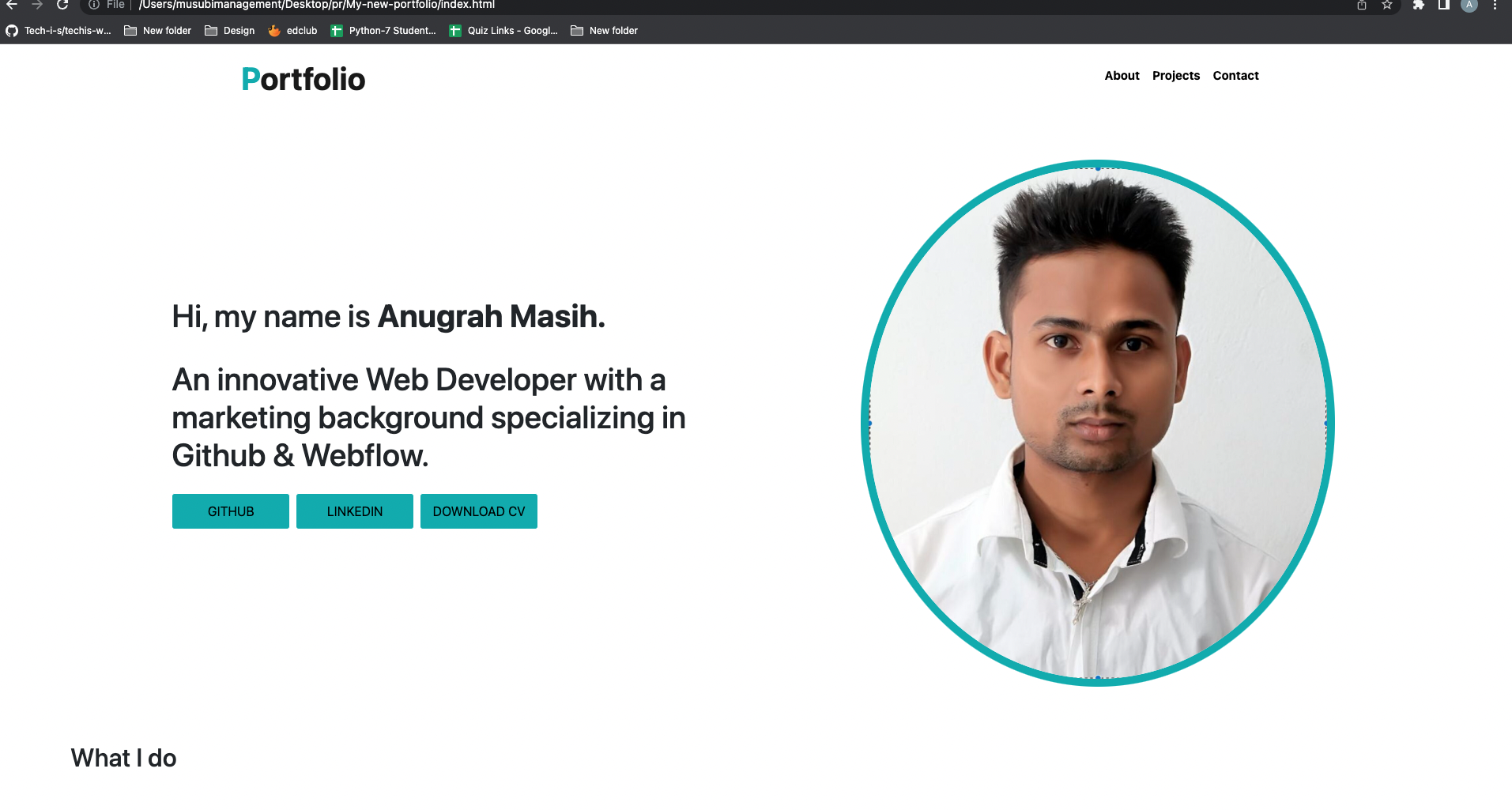The height and width of the screenshot is (810, 1512).
Task: Open the edclub bookmark
Action: (293, 31)
